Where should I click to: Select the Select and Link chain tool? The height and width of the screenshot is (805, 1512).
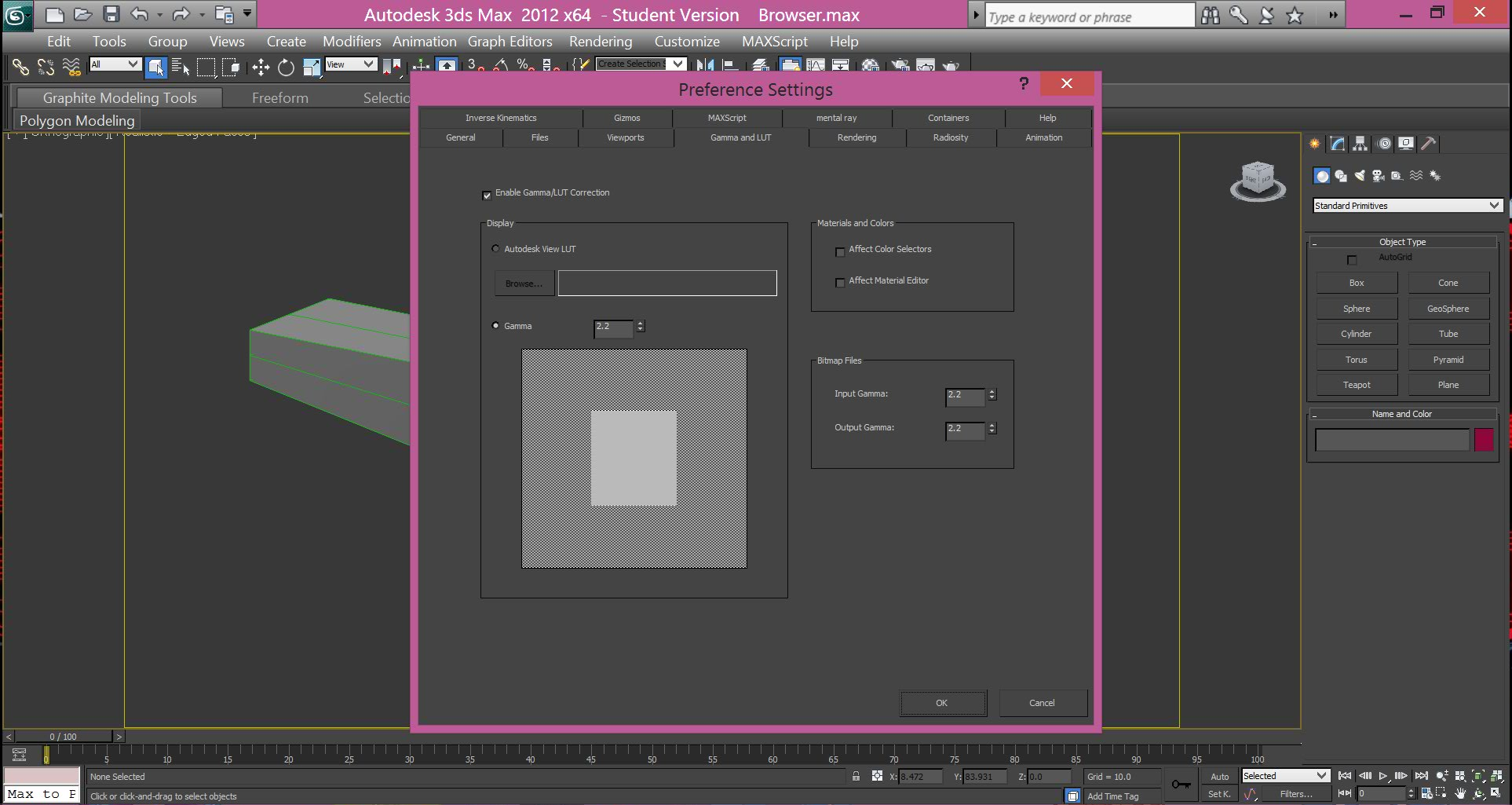coord(20,68)
